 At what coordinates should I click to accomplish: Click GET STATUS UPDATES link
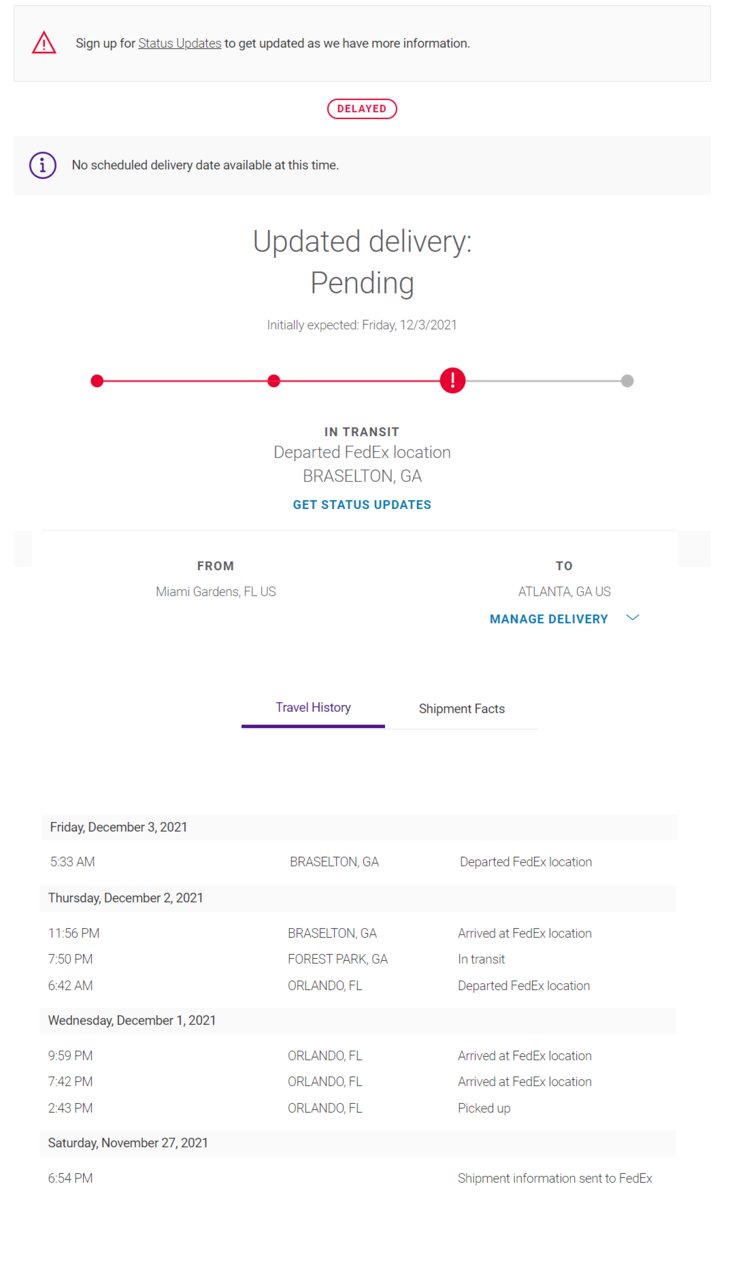[x=362, y=505]
